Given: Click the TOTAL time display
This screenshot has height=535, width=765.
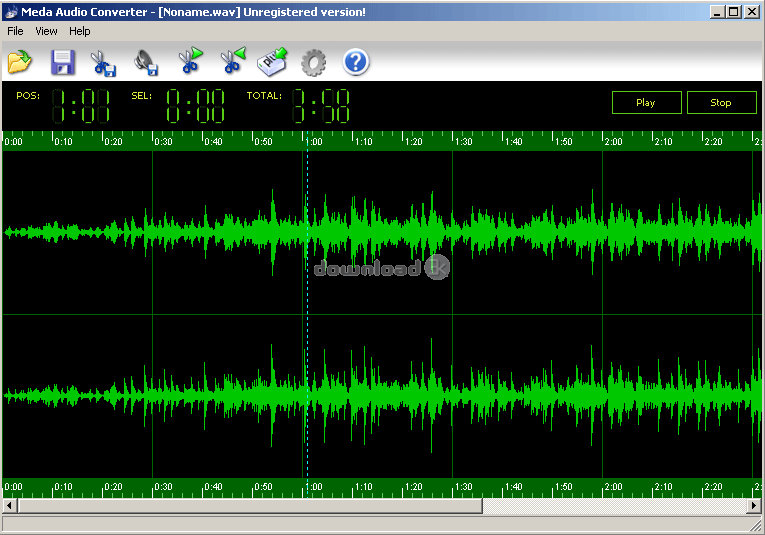Looking at the screenshot, I should (321, 105).
